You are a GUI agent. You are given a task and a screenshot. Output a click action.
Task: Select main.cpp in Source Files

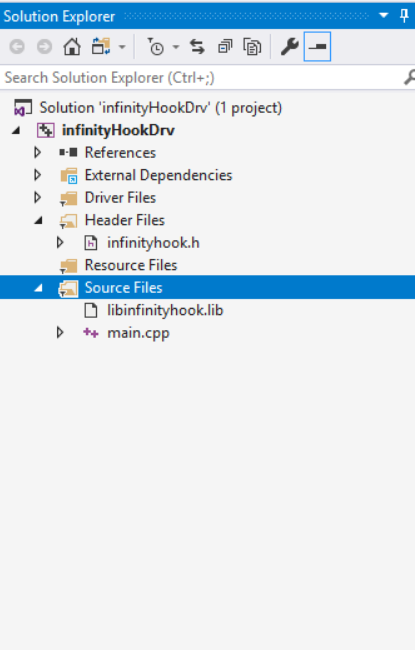pos(138,333)
